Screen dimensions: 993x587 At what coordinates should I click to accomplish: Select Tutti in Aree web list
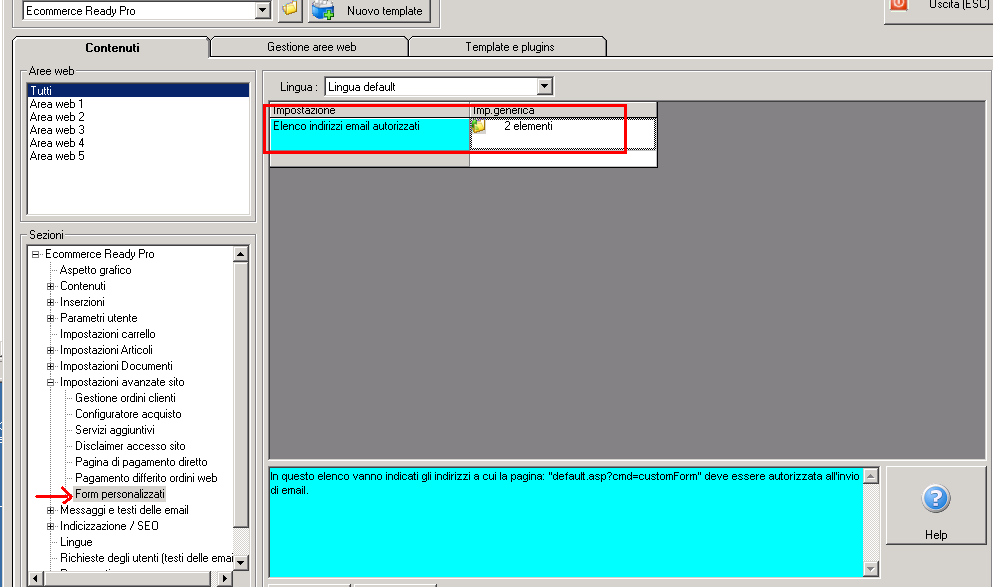coord(138,91)
